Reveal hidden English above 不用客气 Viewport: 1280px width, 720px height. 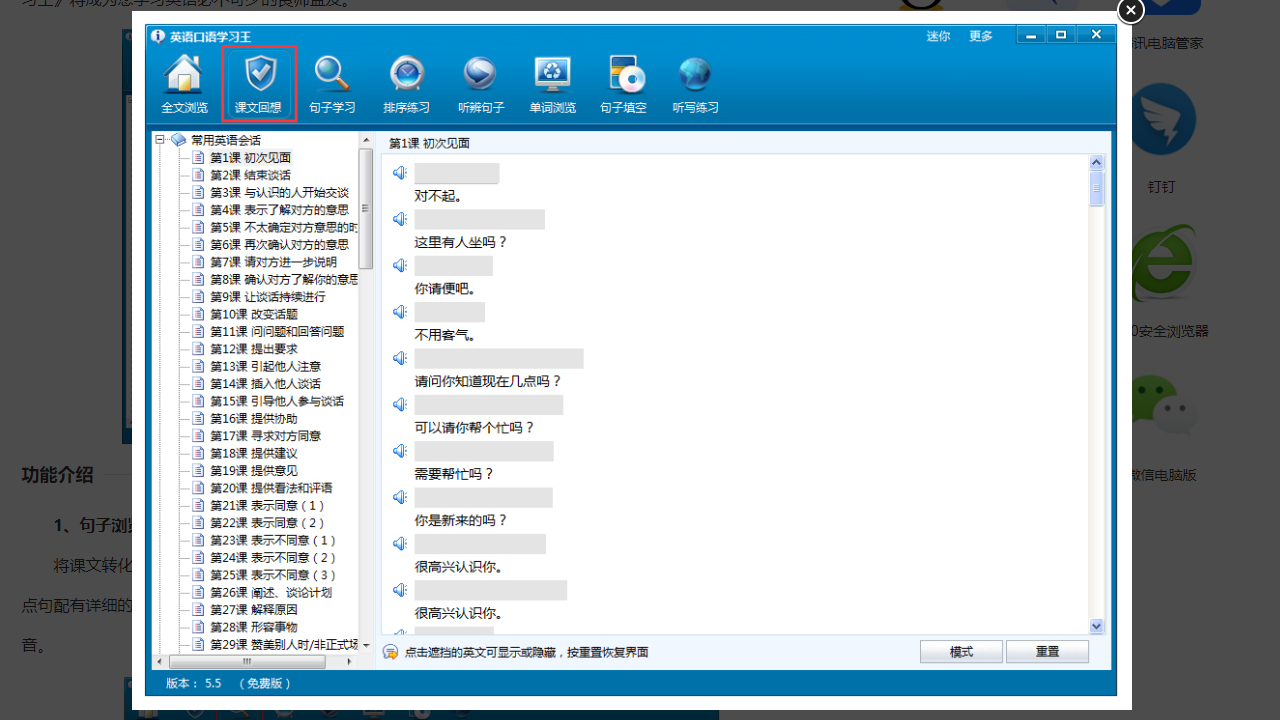pos(450,311)
